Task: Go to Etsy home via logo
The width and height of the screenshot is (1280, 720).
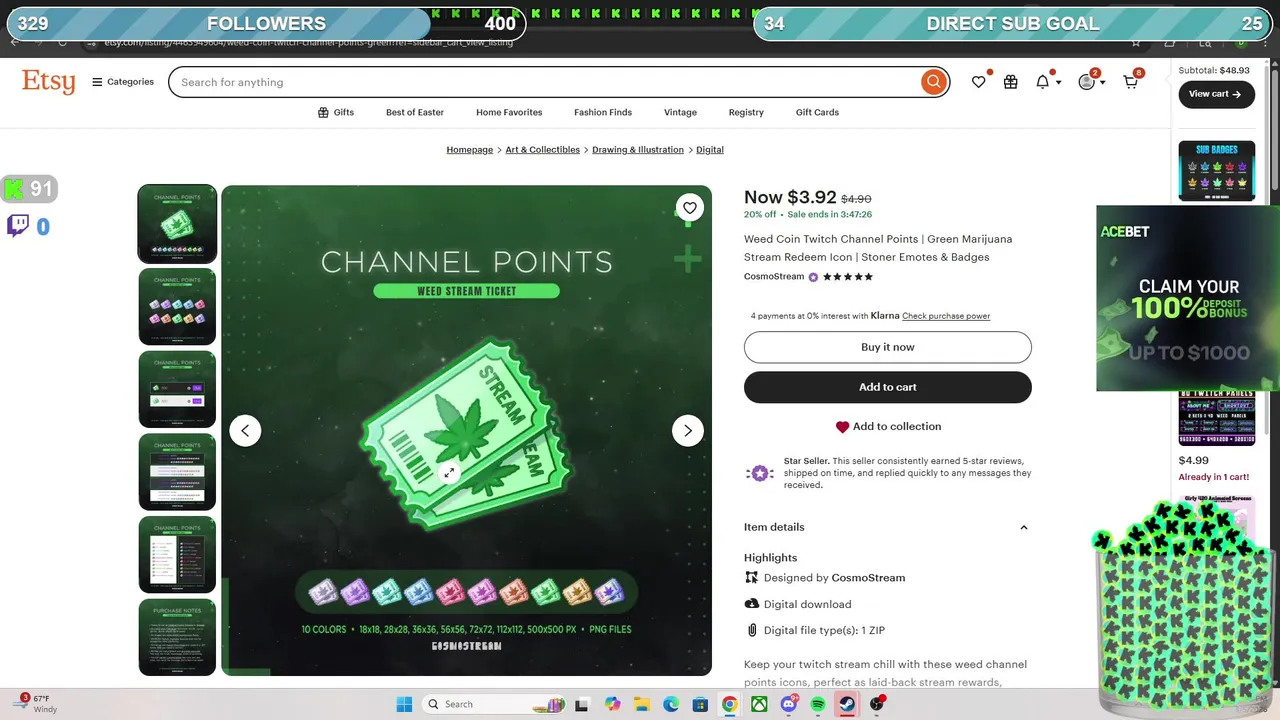Action: 49,82
